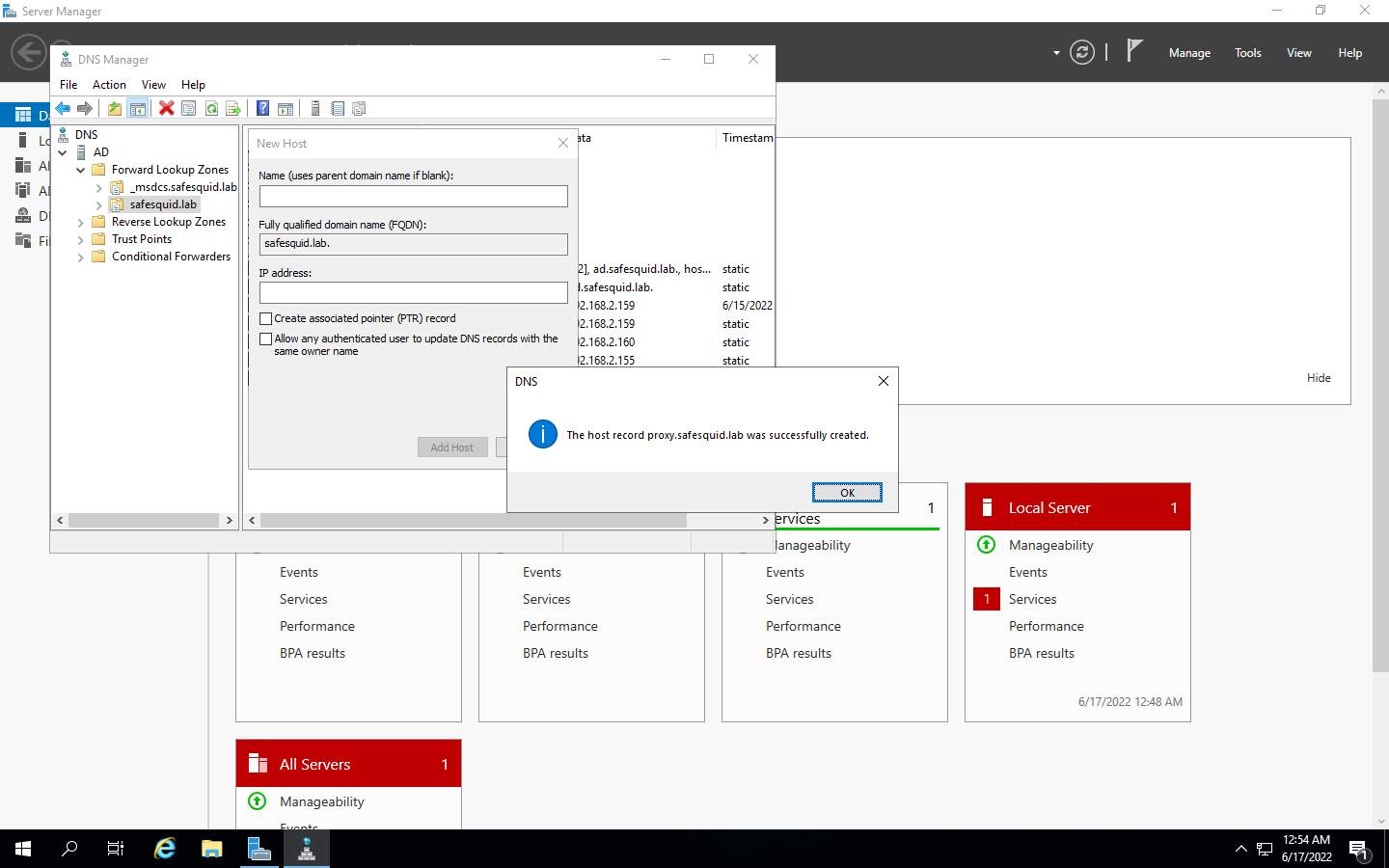Open Tools menu in Server Manager

pyautogui.click(x=1247, y=53)
